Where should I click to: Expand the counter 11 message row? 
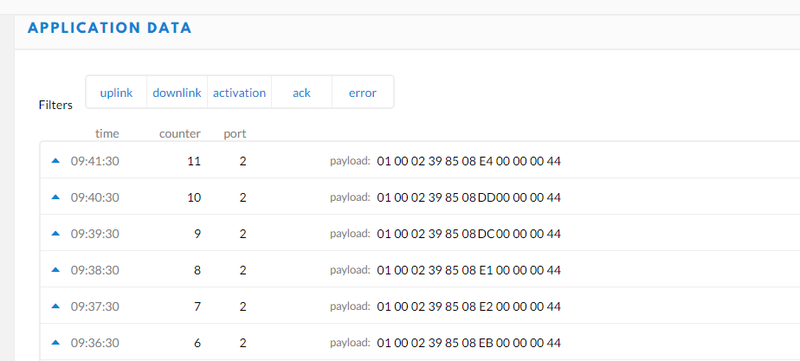420,161
